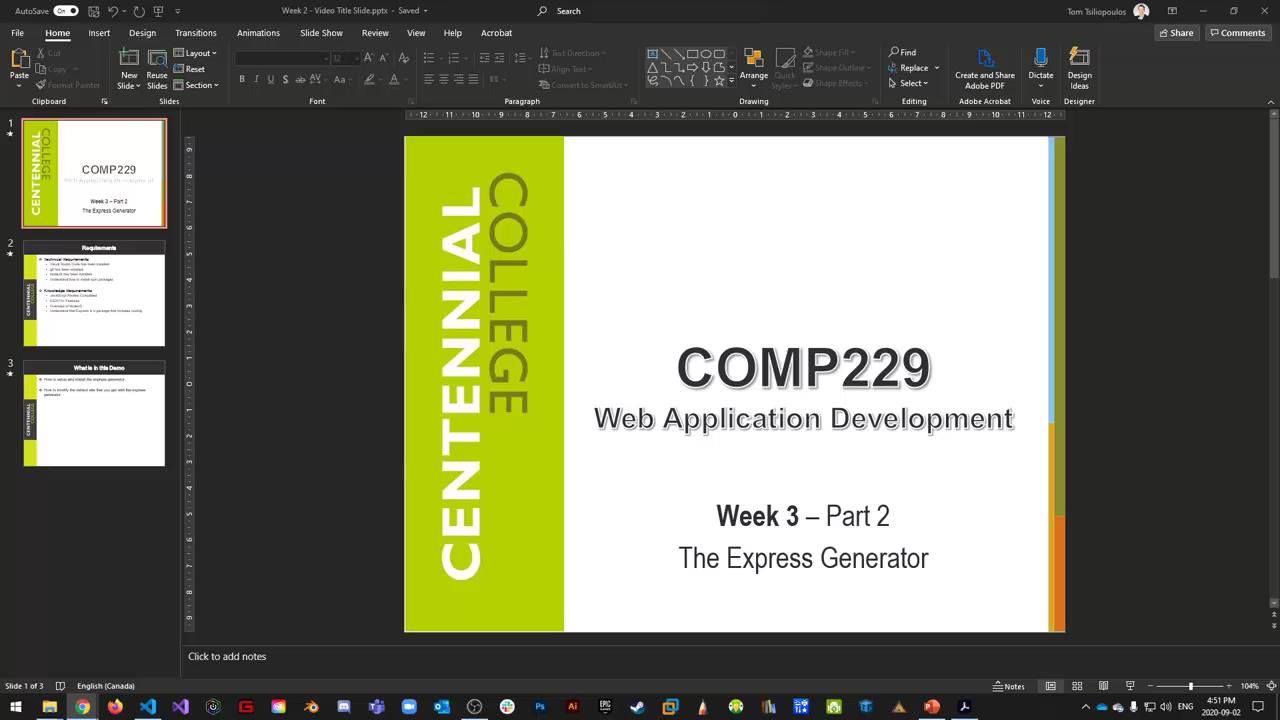Toggle Notes visibility in the status bar
This screenshot has width=1280, height=720.
pos(1008,686)
